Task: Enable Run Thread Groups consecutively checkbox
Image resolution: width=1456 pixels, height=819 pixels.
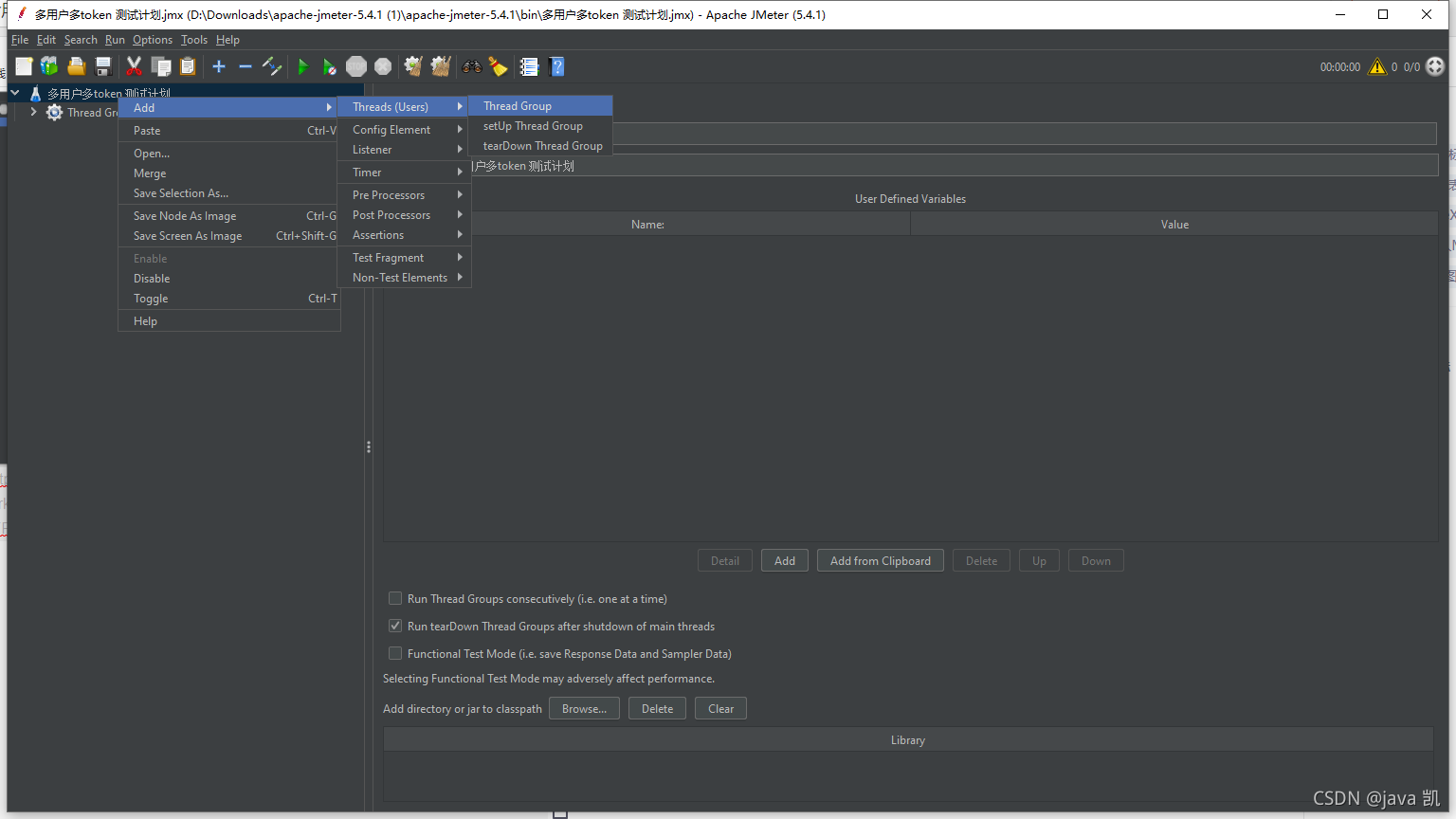Action: (395, 599)
